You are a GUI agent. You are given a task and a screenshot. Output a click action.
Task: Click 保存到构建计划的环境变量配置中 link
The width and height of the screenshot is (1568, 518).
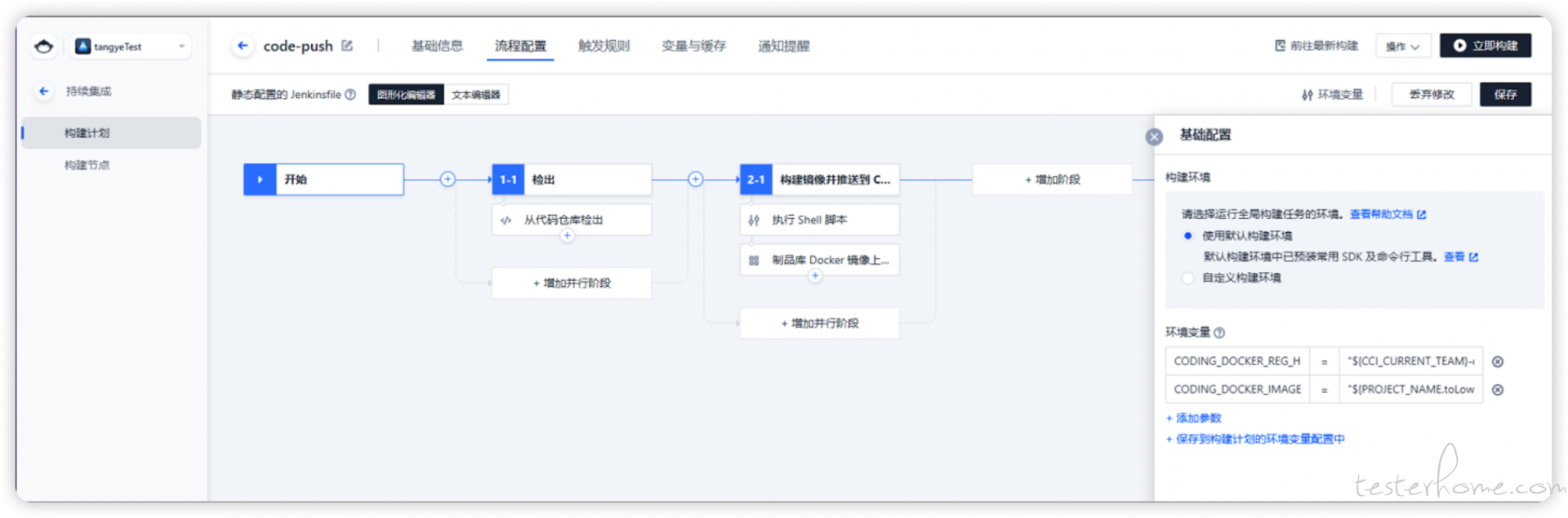1255,439
